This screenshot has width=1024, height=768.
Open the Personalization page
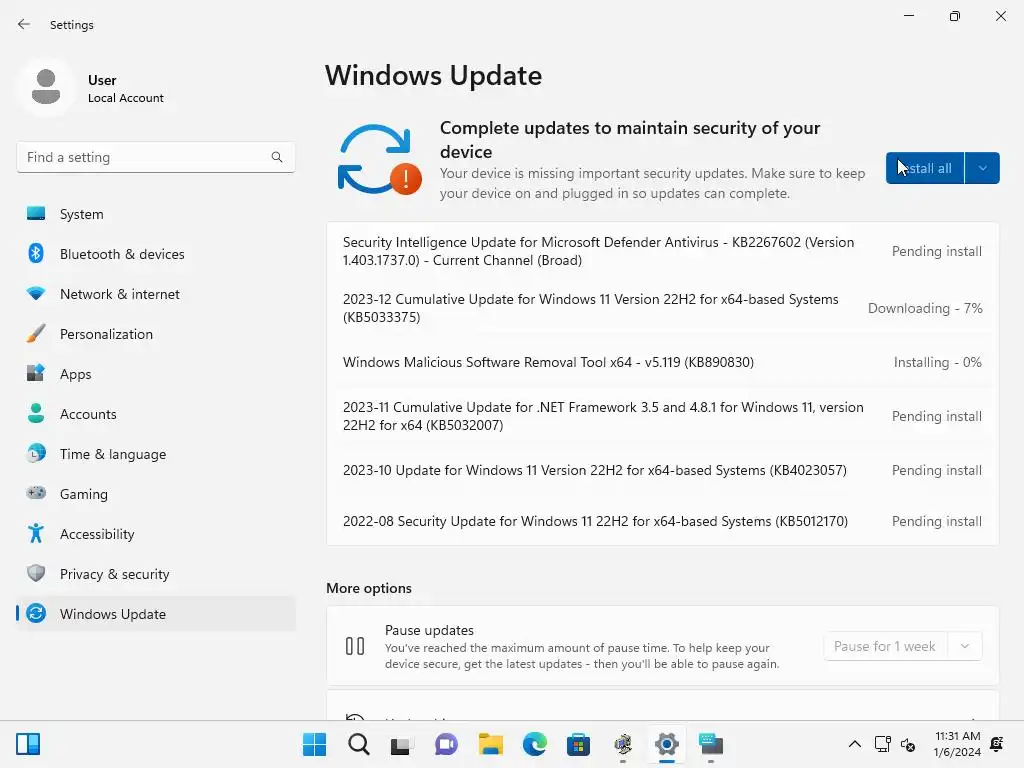click(x=156, y=334)
